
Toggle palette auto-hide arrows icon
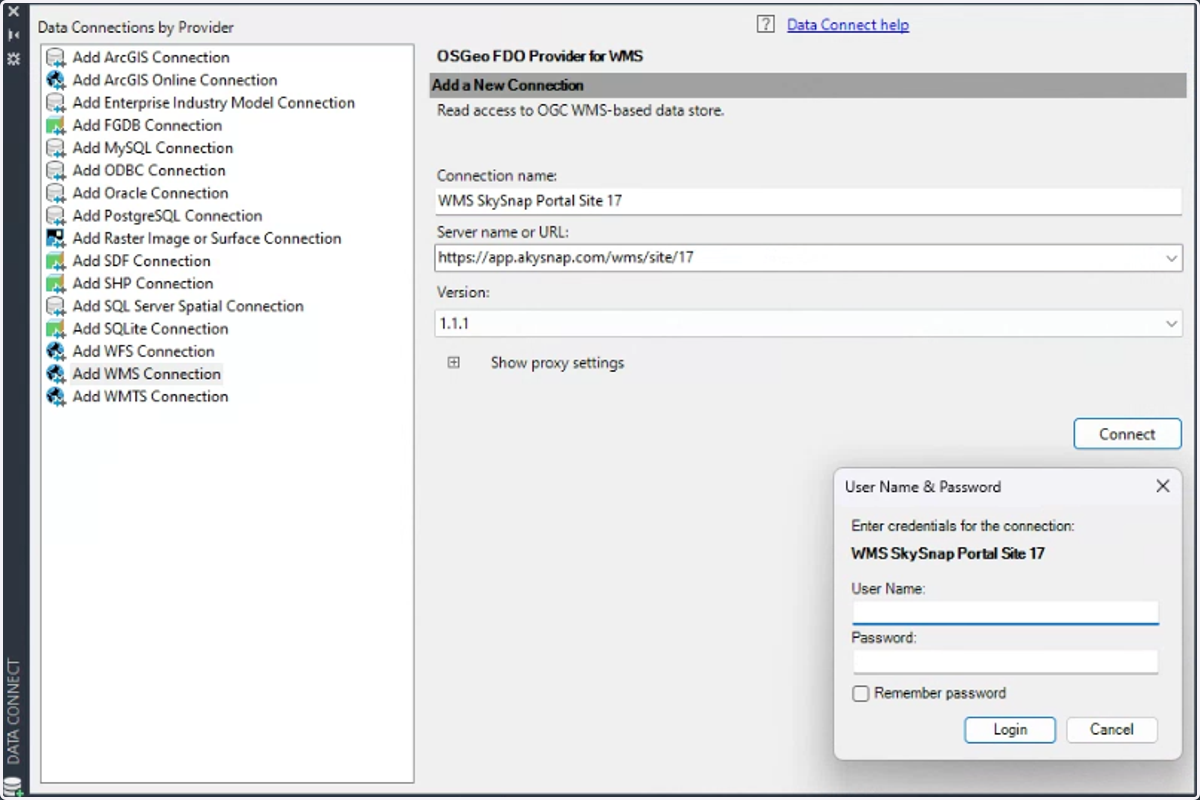pos(14,35)
